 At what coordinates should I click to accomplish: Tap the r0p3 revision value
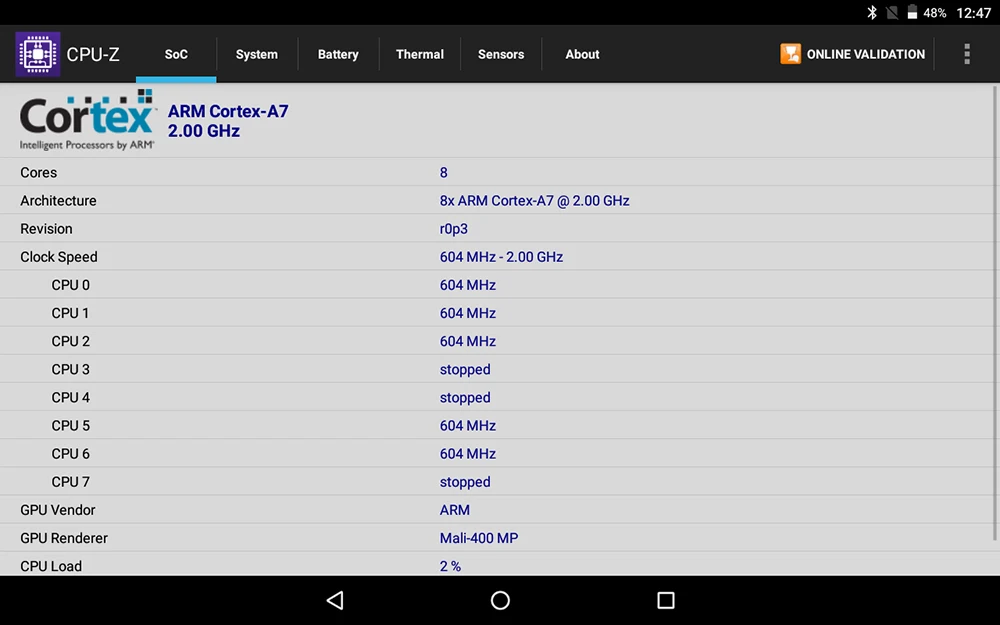(453, 229)
